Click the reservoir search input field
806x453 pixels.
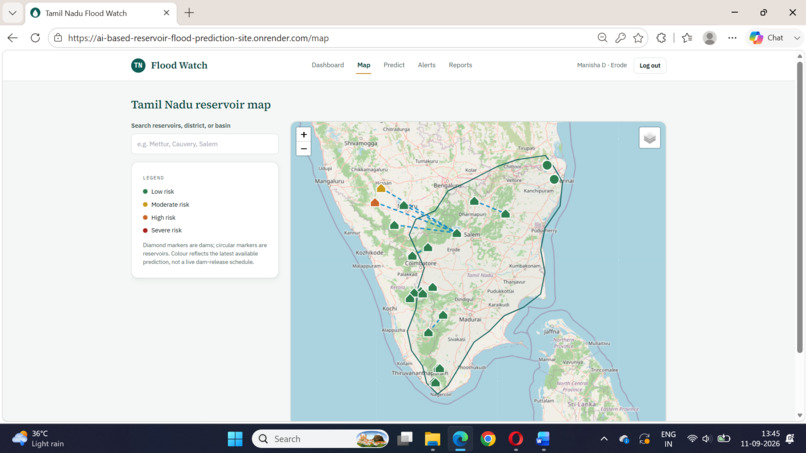pos(205,144)
